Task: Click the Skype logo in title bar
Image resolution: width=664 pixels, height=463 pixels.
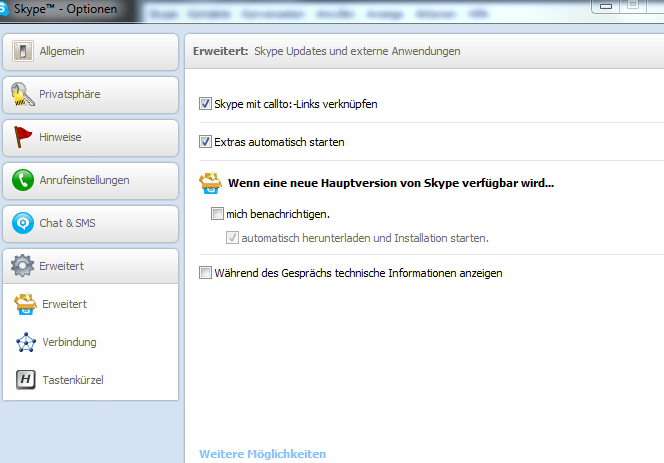Action: [3, 9]
